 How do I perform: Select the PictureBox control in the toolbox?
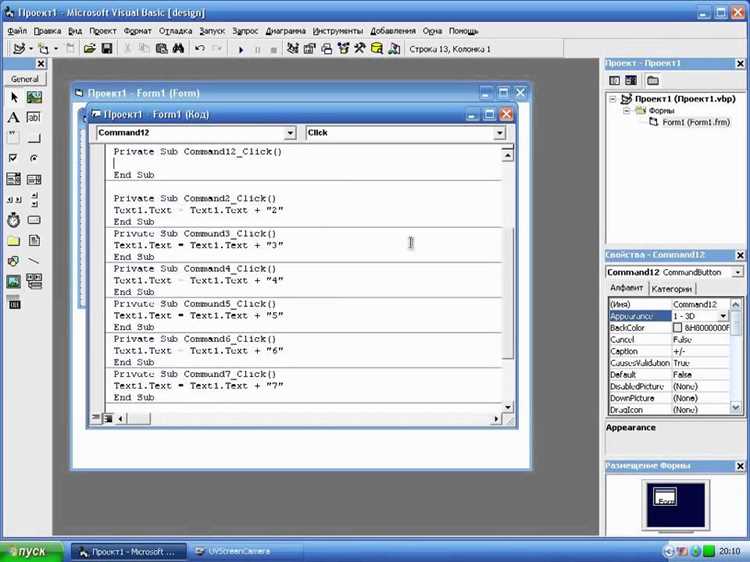34,98
